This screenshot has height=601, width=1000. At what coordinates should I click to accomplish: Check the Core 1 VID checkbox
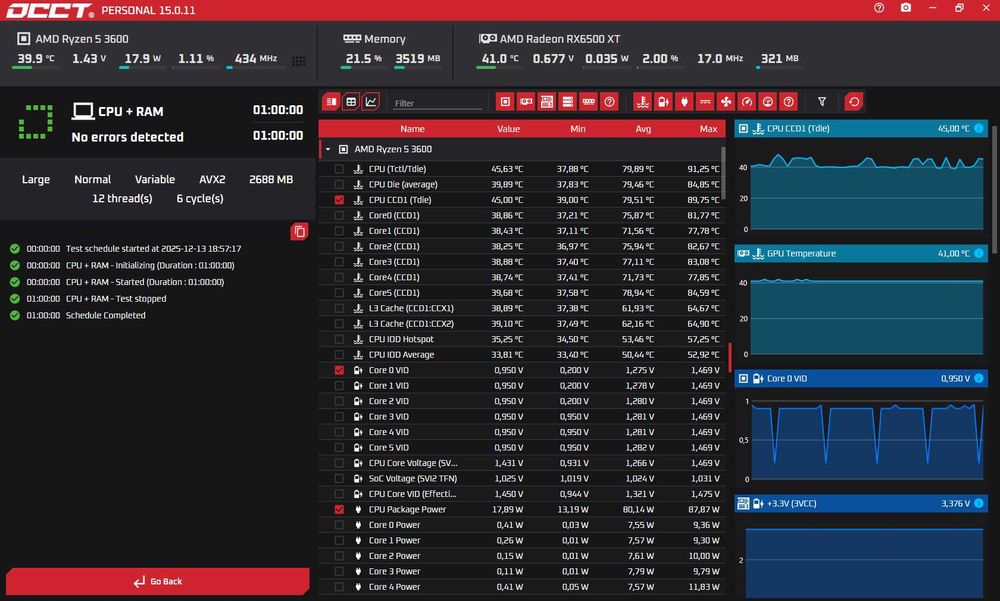339,385
